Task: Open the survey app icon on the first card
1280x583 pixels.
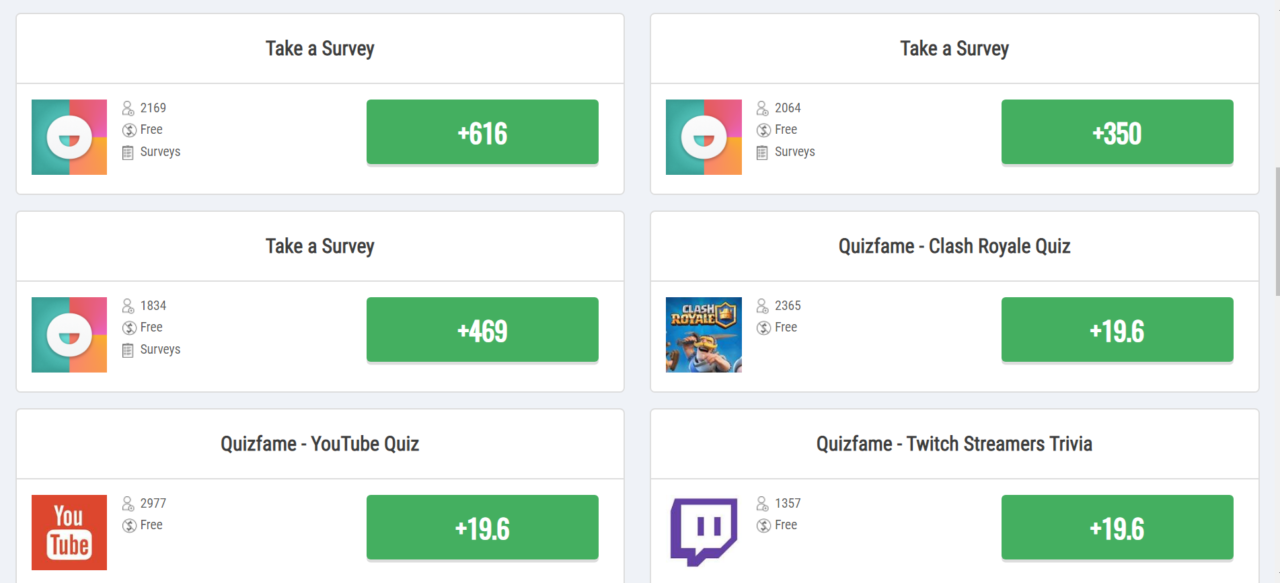Action: click(x=69, y=136)
